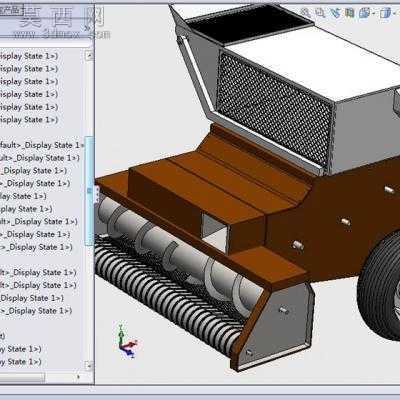Click the XYZ coordinate triad

pos(126,341)
